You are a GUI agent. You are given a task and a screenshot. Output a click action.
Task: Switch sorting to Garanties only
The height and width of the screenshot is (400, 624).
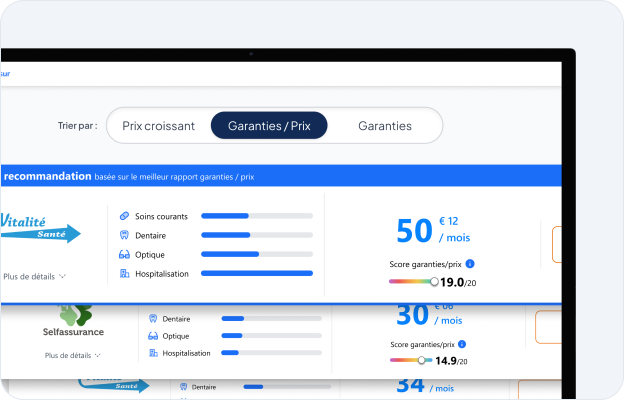[x=384, y=126]
